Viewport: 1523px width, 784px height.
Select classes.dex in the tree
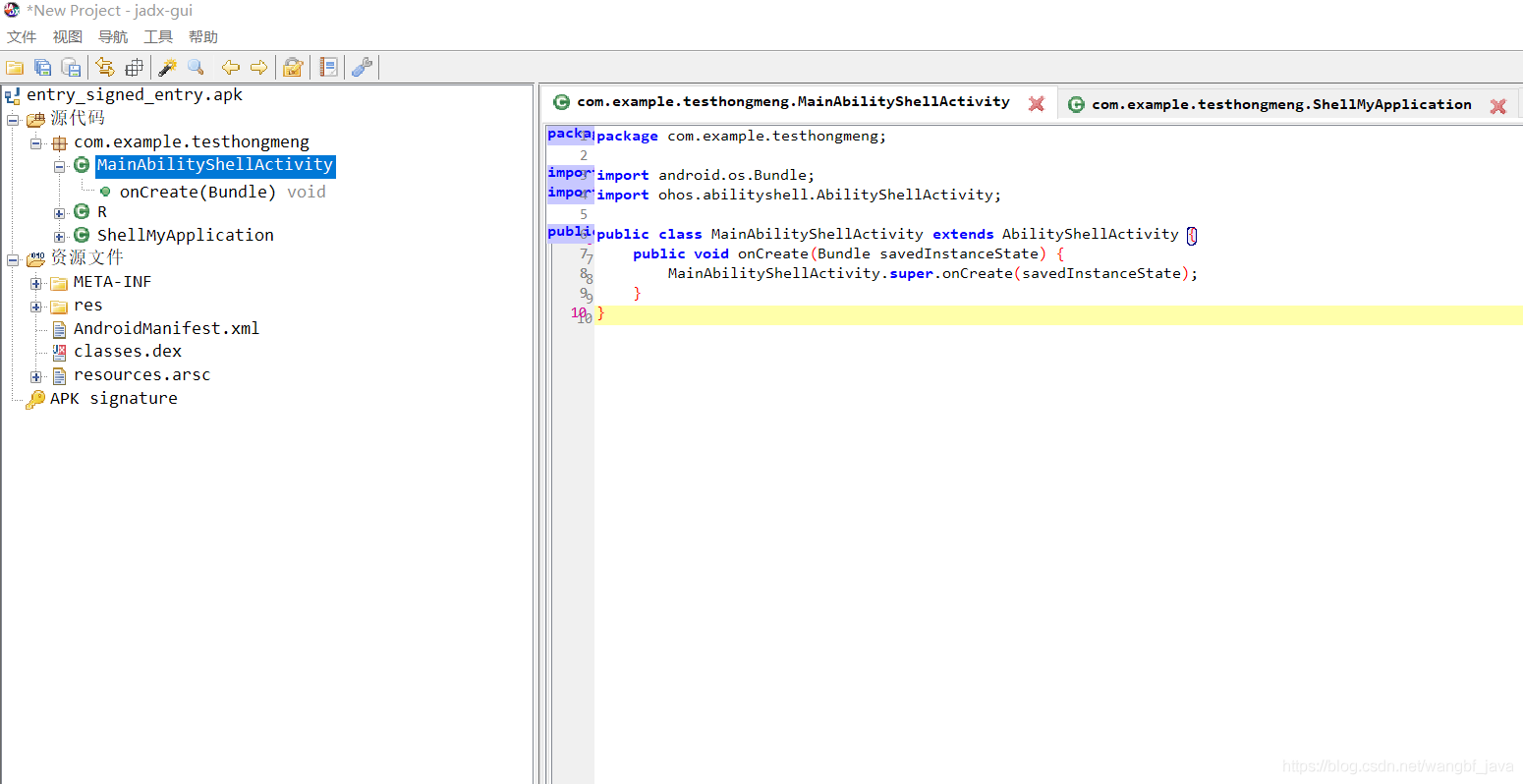pos(127,352)
